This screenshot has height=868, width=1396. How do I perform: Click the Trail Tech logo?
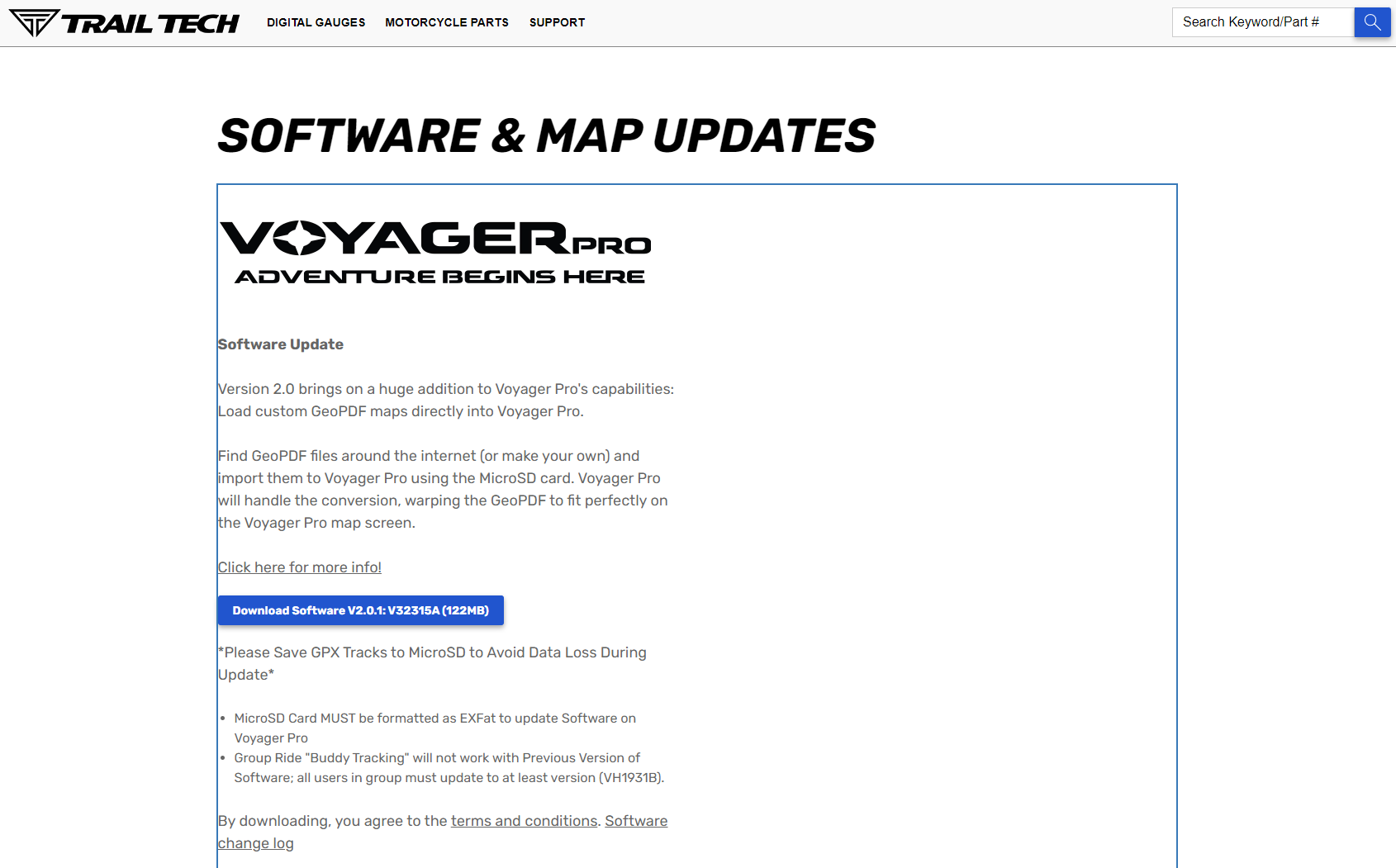(x=124, y=23)
